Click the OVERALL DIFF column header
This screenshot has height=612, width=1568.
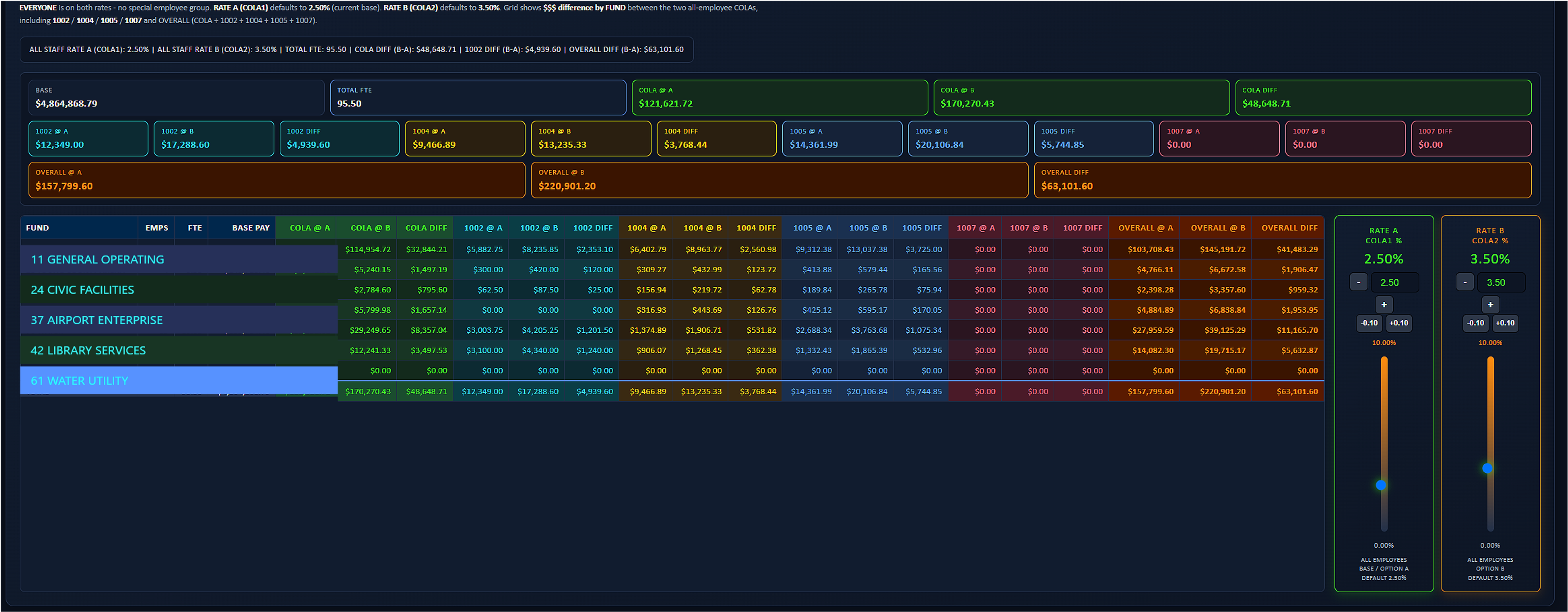(1289, 227)
